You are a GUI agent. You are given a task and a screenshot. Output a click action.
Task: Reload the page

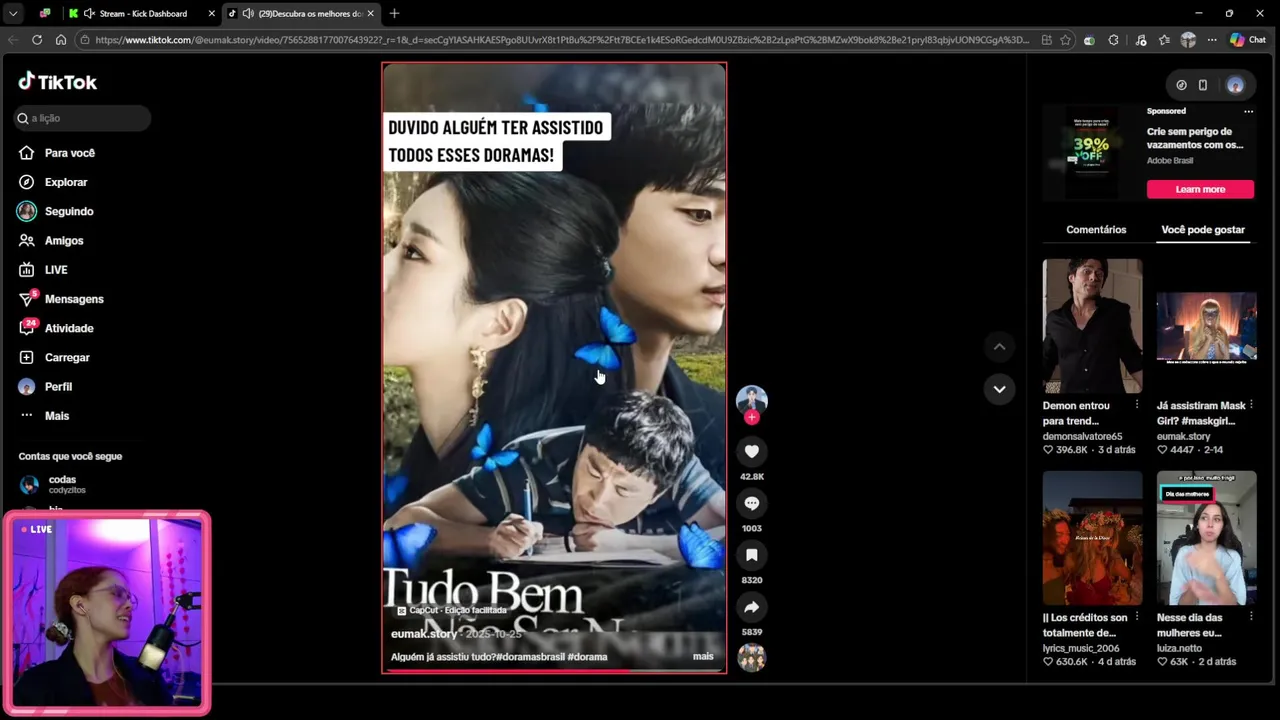tap(37, 40)
